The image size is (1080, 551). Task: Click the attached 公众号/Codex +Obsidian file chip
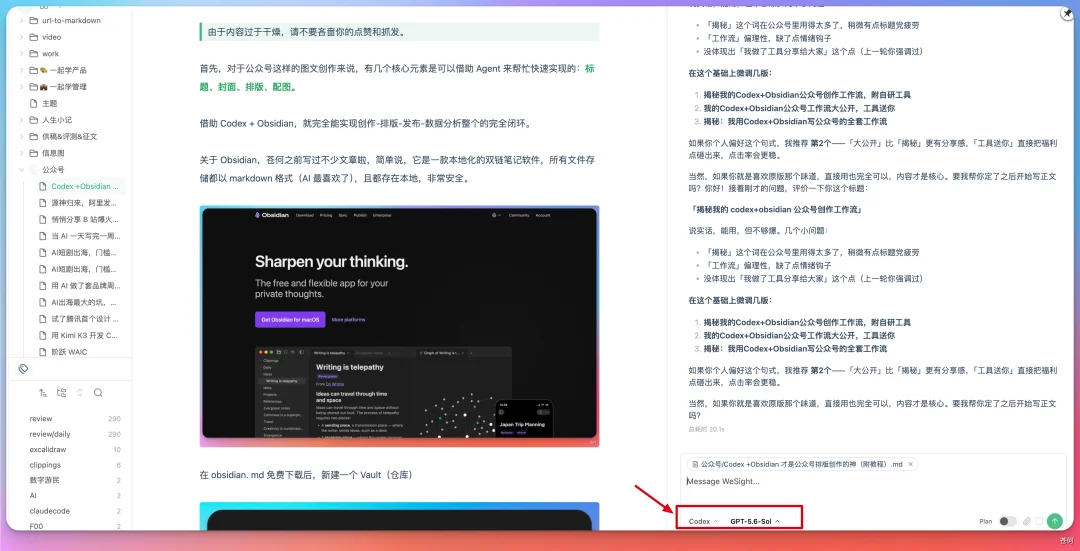802,464
